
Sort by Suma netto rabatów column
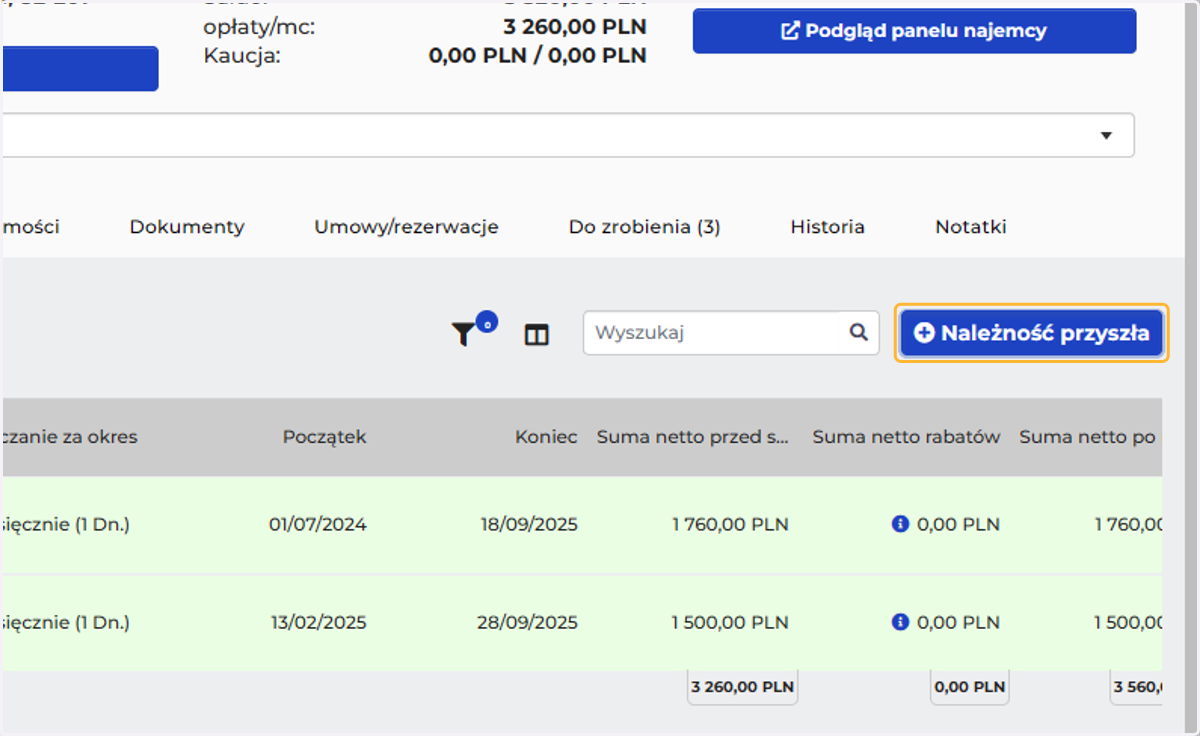[906, 437]
